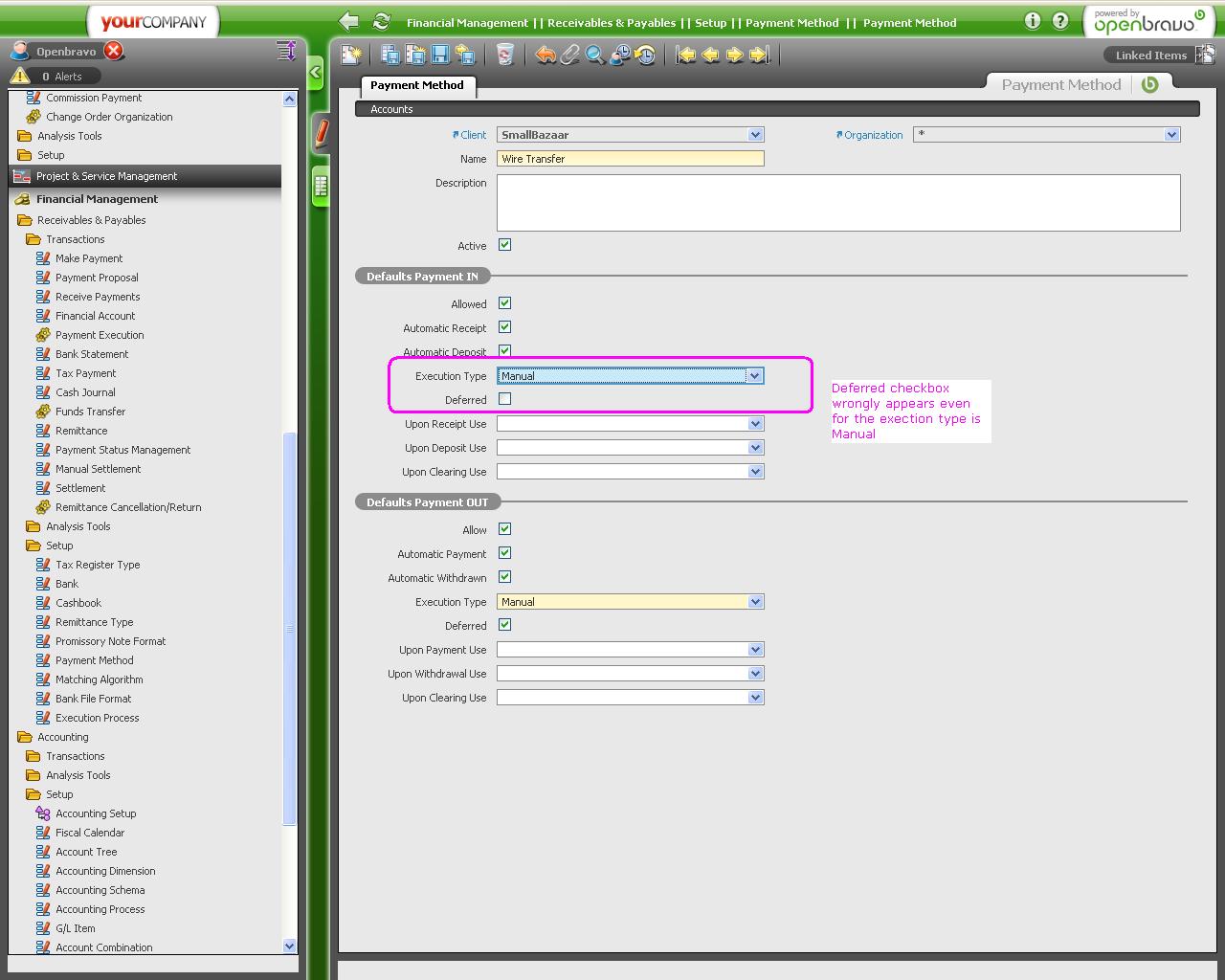This screenshot has width=1225, height=980.
Task: Open the Upon Payment Use dropdown
Action: tap(755, 650)
